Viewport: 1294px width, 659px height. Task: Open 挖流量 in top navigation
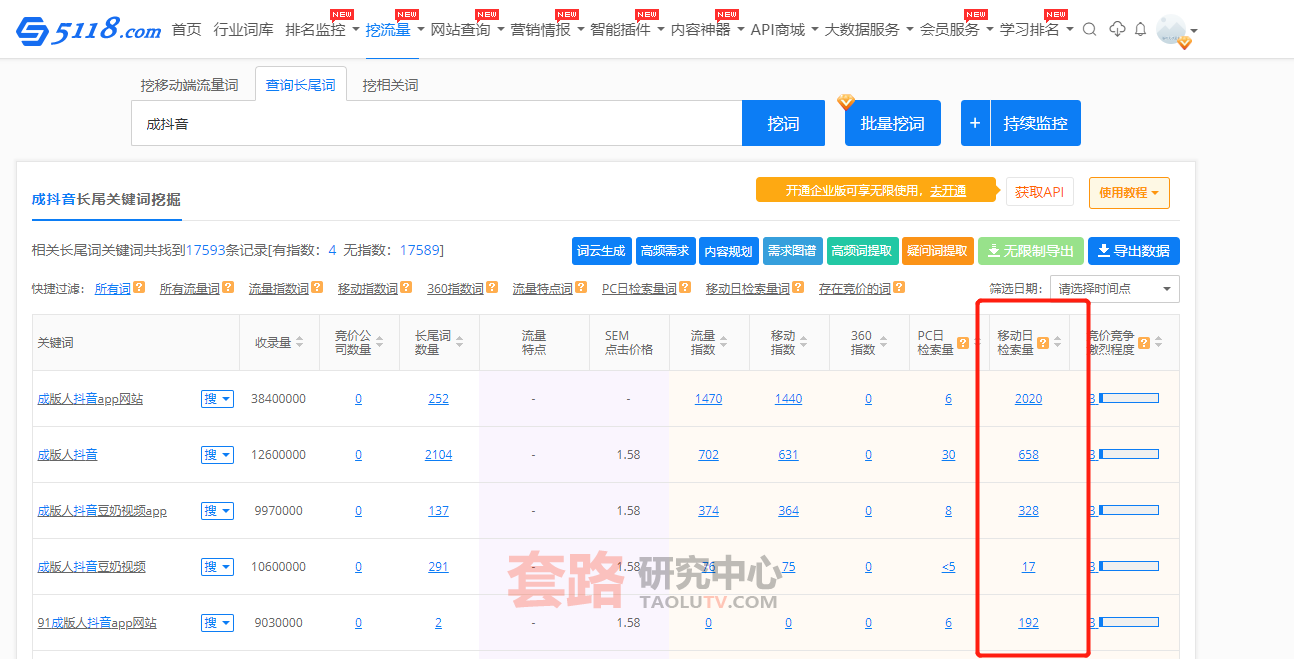[x=388, y=30]
